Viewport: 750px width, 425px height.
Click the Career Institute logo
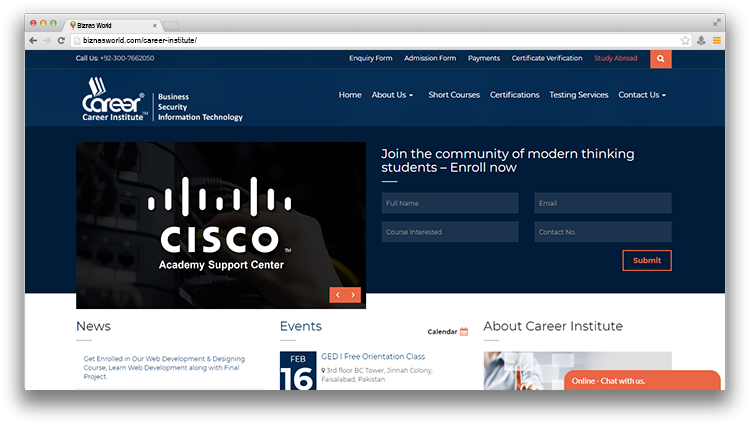162,99
